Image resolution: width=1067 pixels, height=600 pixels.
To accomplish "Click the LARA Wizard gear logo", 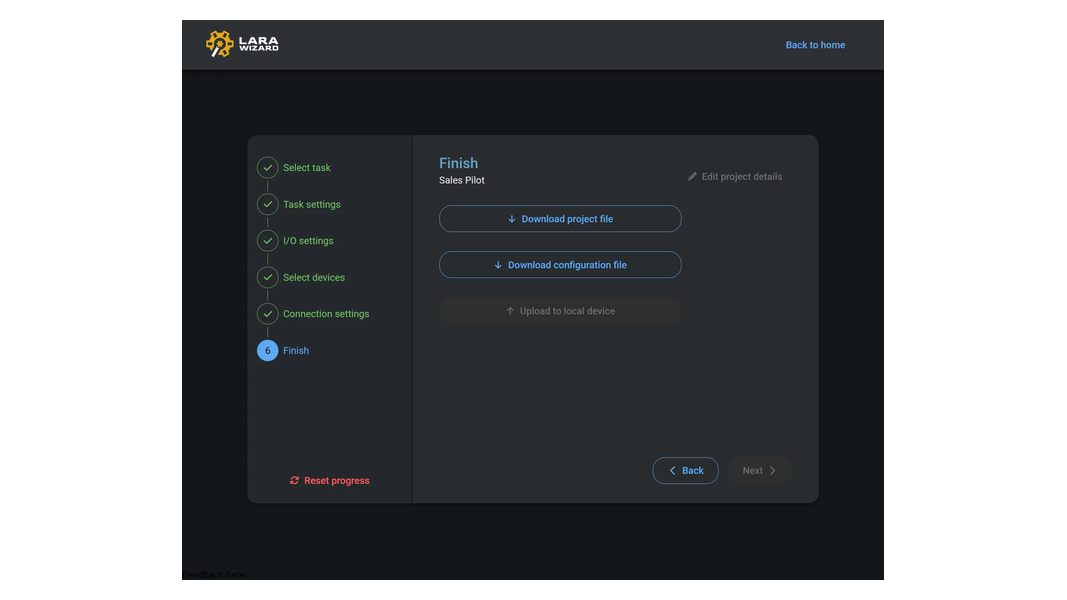I will 220,44.
